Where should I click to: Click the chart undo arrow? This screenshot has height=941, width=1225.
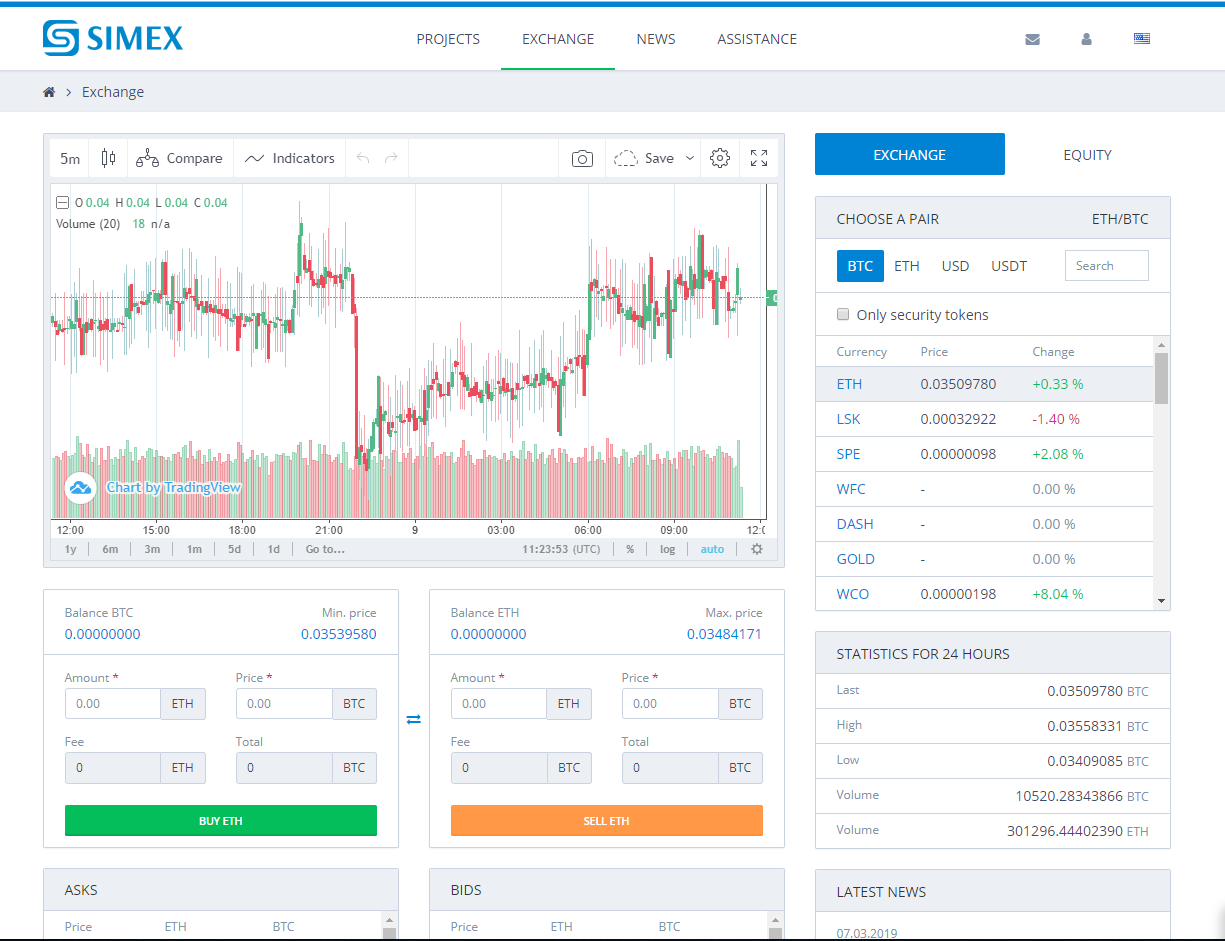click(x=363, y=158)
